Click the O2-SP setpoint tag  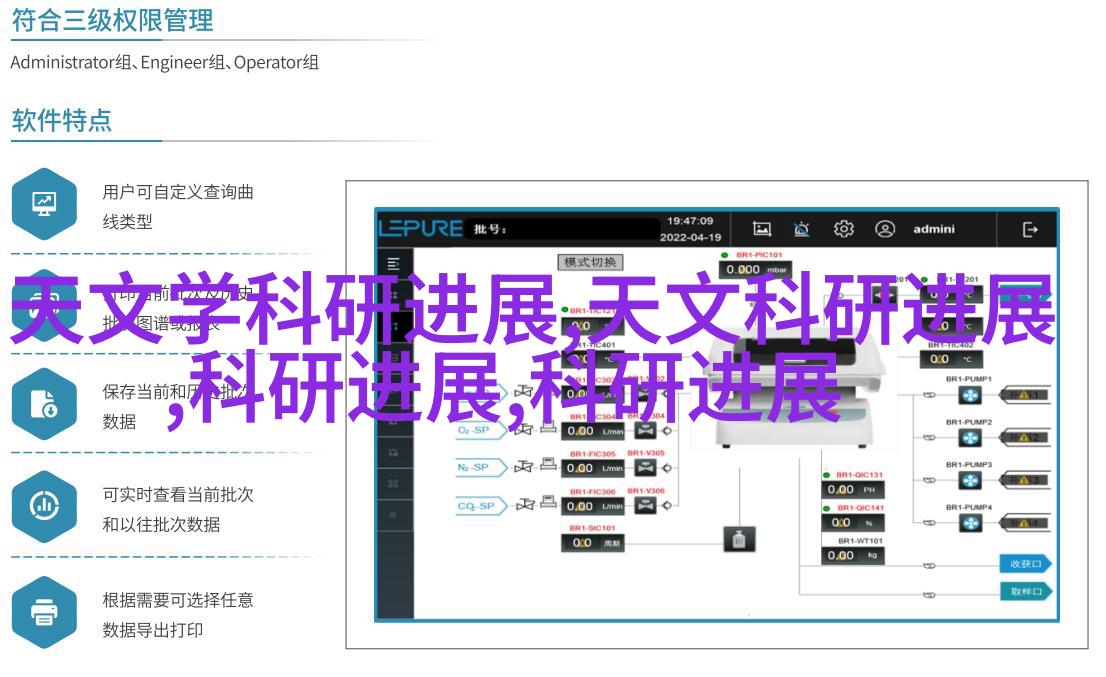point(481,429)
